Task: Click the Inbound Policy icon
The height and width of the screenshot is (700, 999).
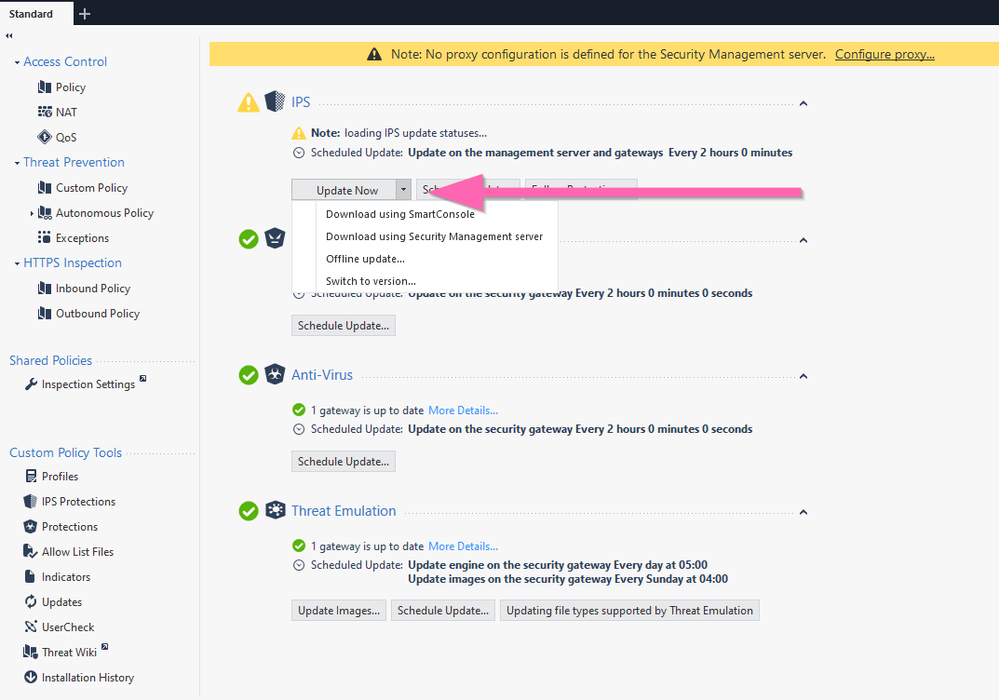Action: [x=45, y=288]
